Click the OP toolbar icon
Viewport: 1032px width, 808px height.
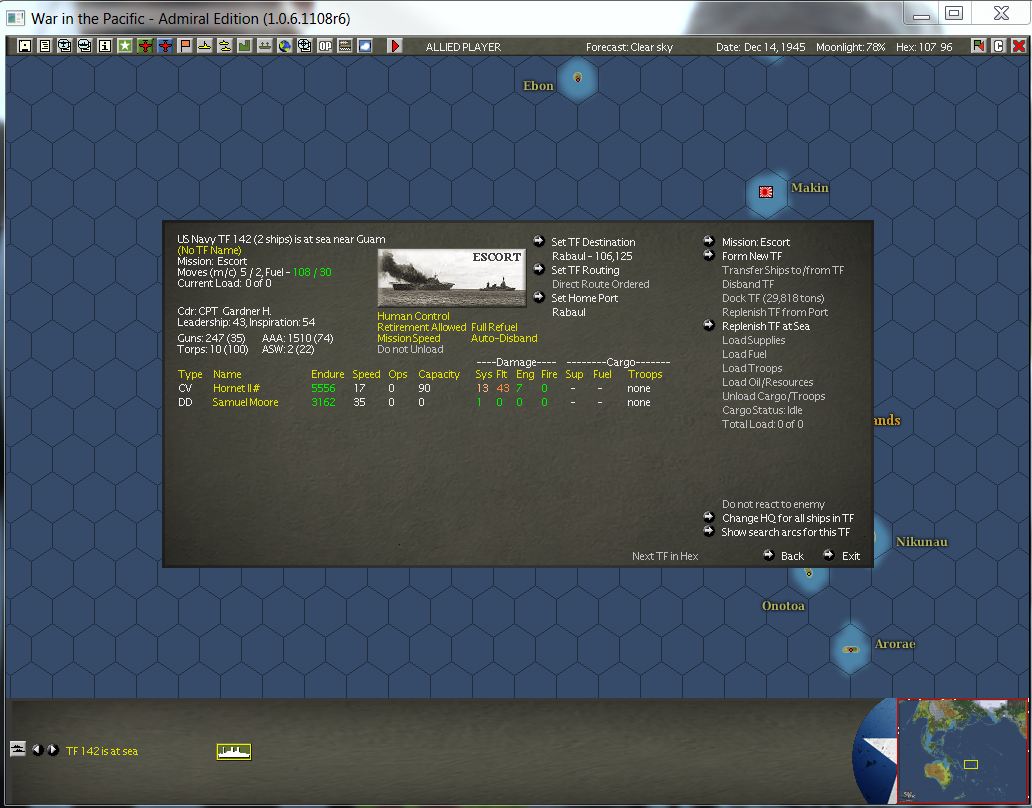[x=324, y=46]
